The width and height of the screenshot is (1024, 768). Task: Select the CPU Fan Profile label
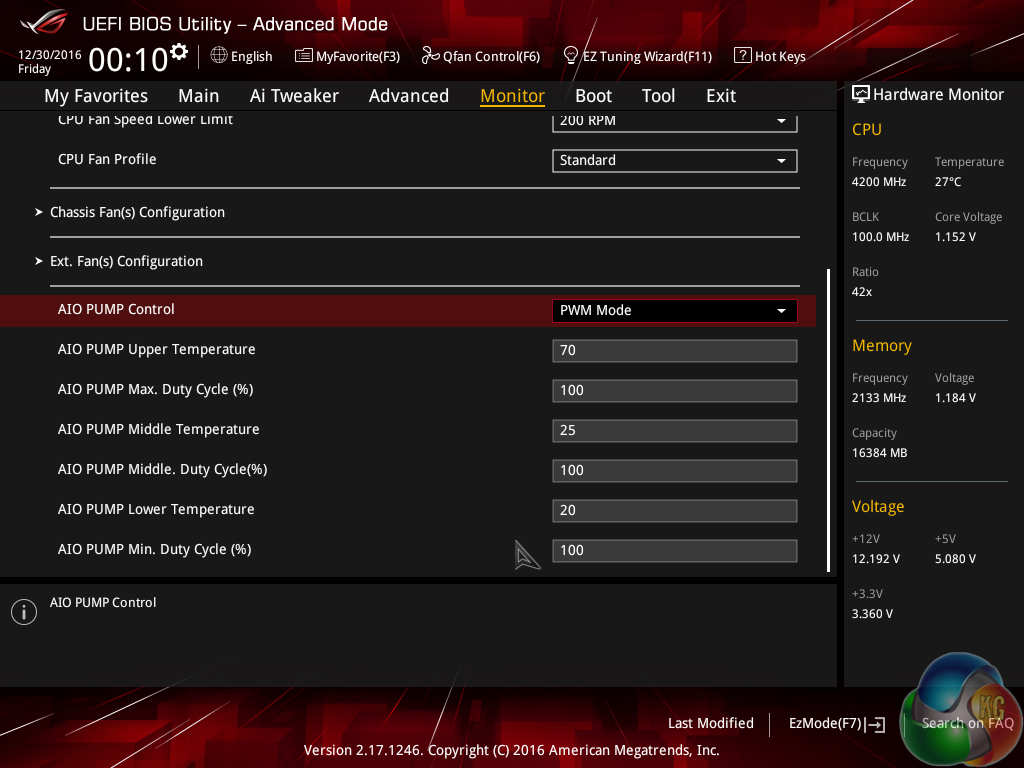[107, 159]
